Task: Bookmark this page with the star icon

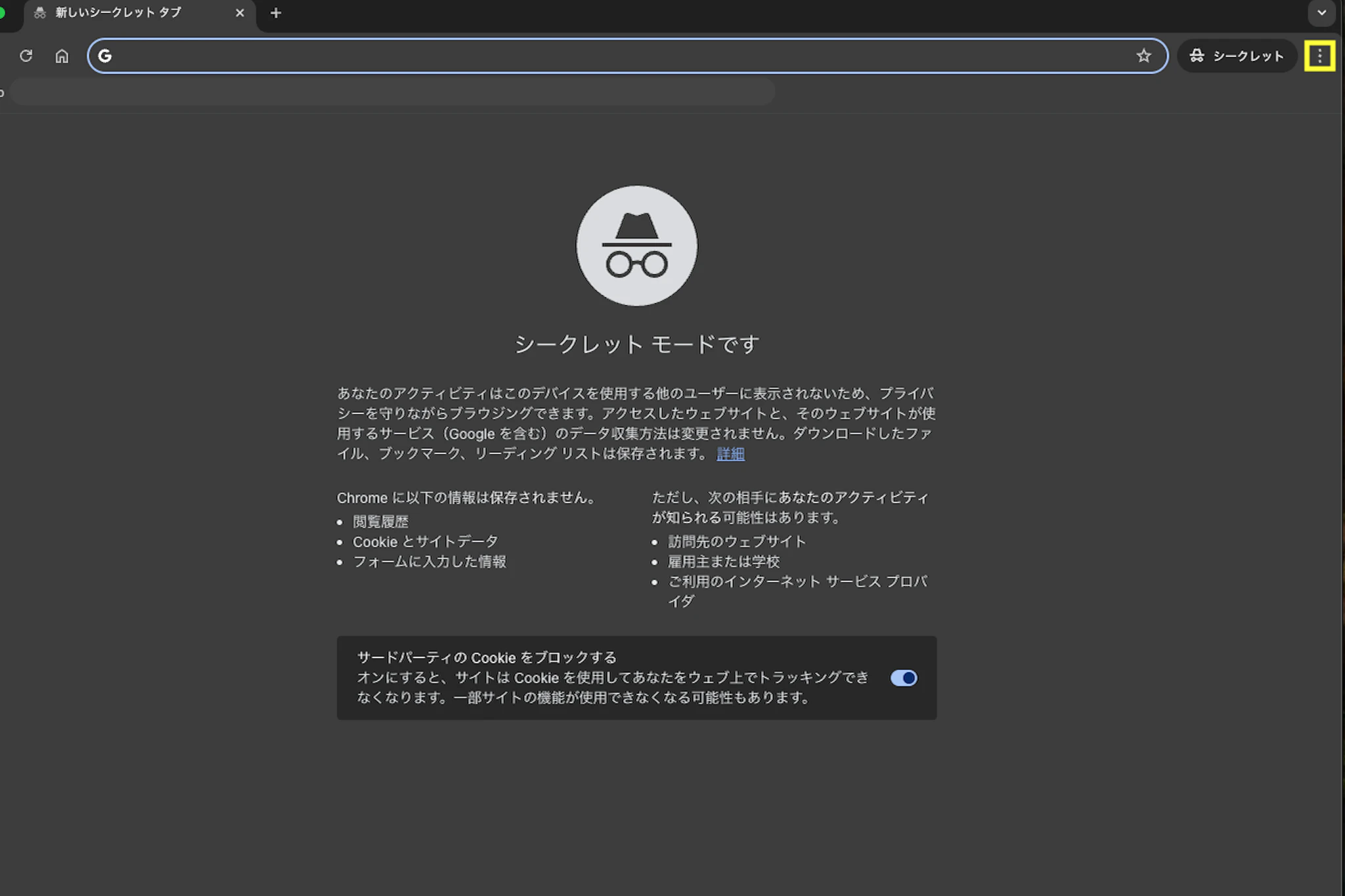Action: [x=1143, y=56]
